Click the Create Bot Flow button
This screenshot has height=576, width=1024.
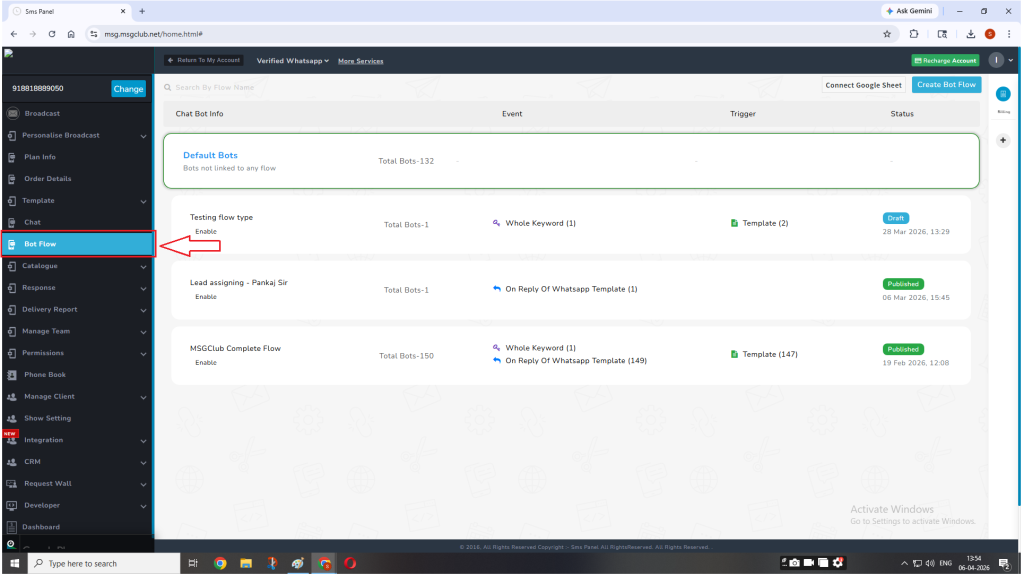946,85
